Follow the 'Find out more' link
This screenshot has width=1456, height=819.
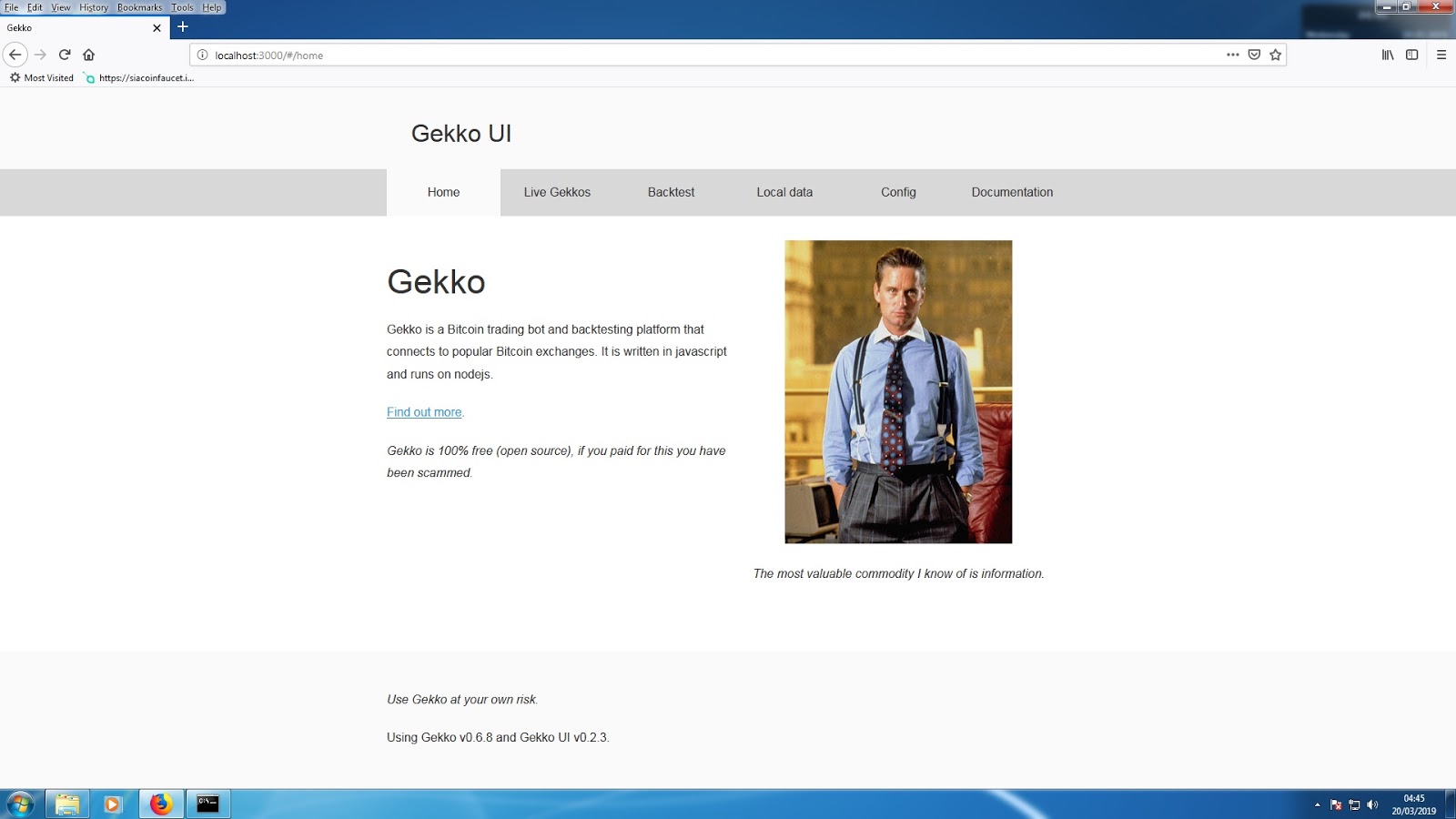[424, 412]
